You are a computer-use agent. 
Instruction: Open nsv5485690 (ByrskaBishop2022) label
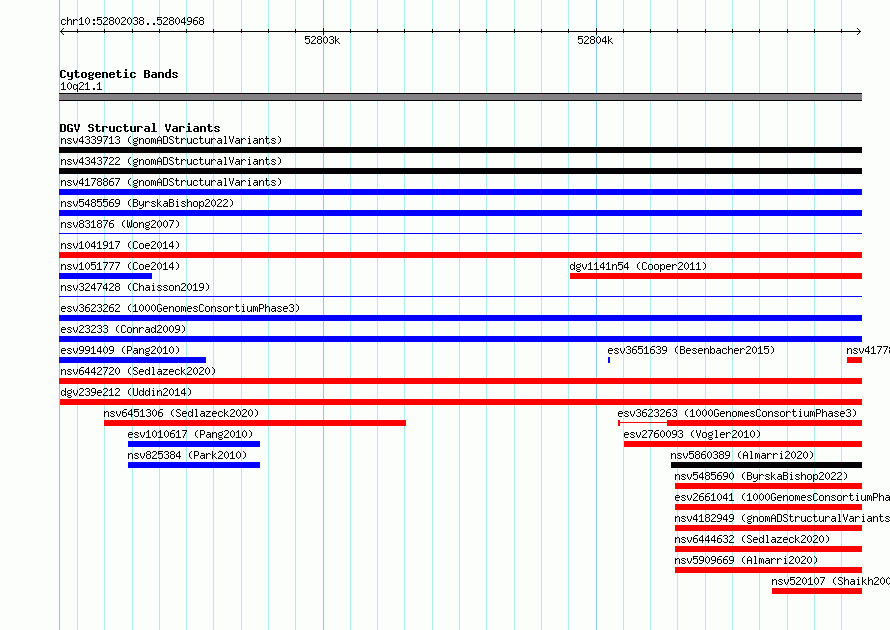tap(761, 476)
